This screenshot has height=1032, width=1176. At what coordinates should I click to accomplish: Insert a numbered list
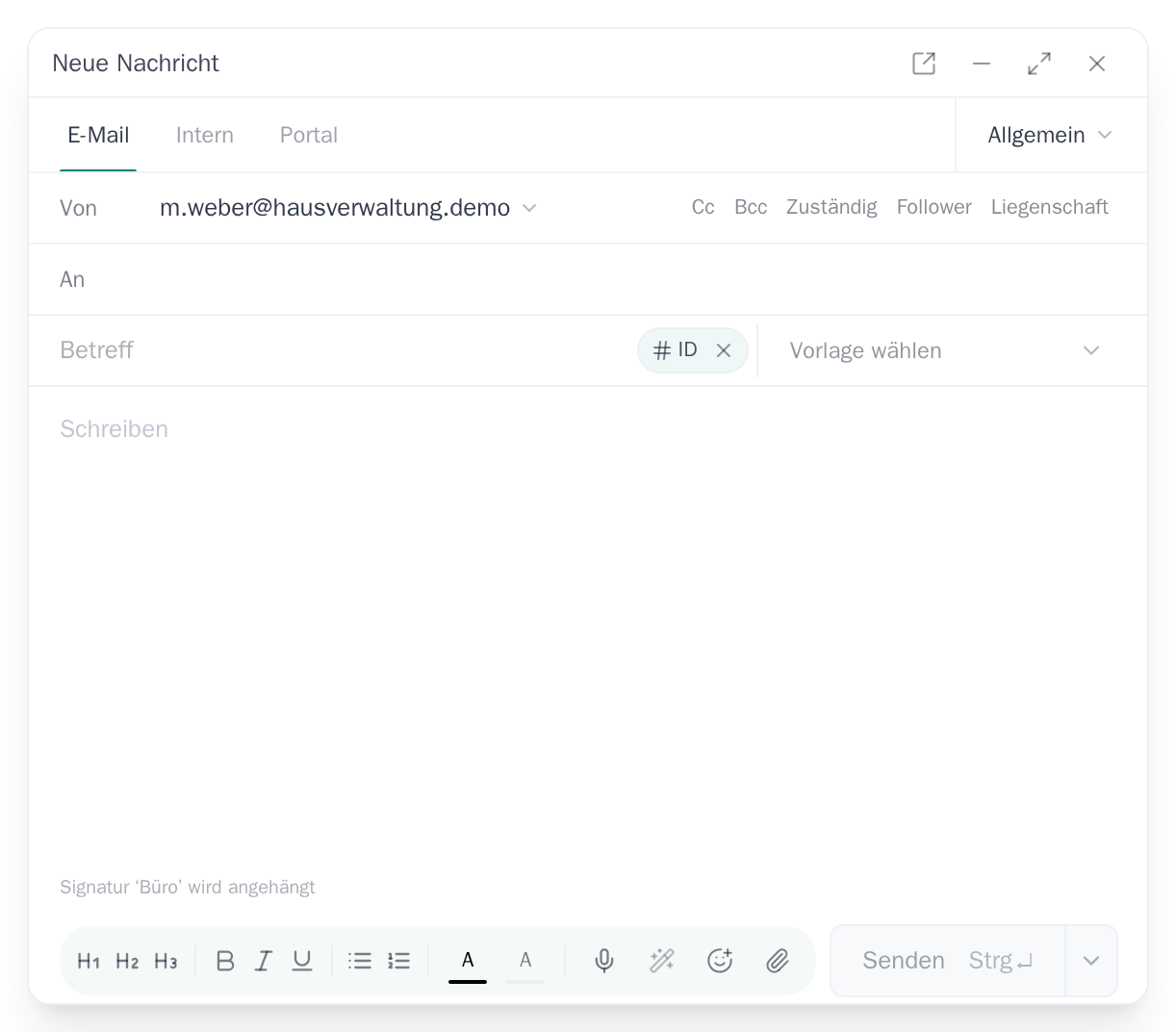pos(398,961)
